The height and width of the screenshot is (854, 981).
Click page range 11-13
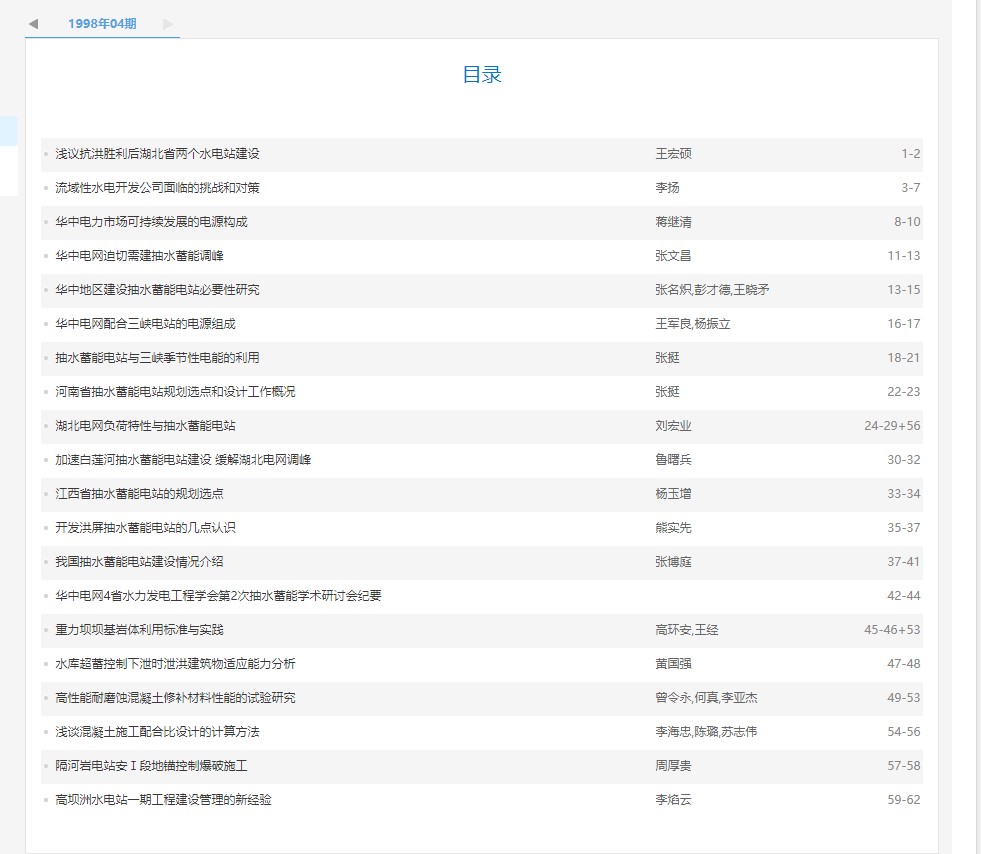[x=904, y=256]
